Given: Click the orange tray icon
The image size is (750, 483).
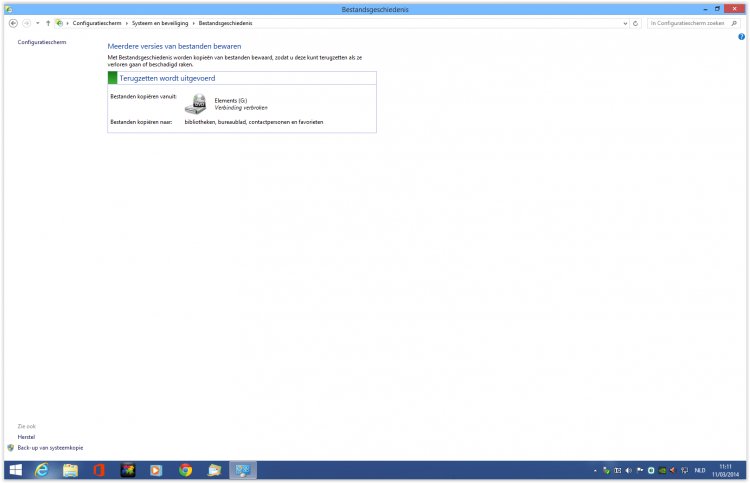Looking at the screenshot, I should [x=673, y=471].
